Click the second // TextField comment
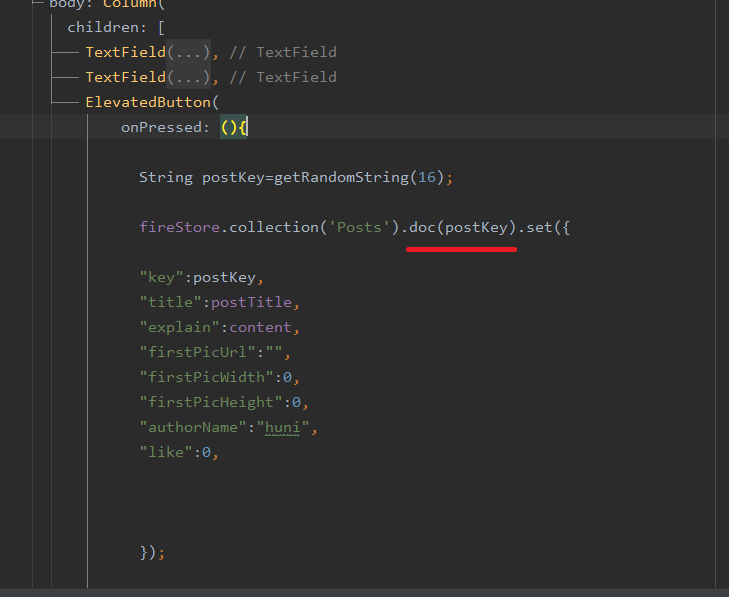Image resolution: width=729 pixels, height=597 pixels. 283,77
